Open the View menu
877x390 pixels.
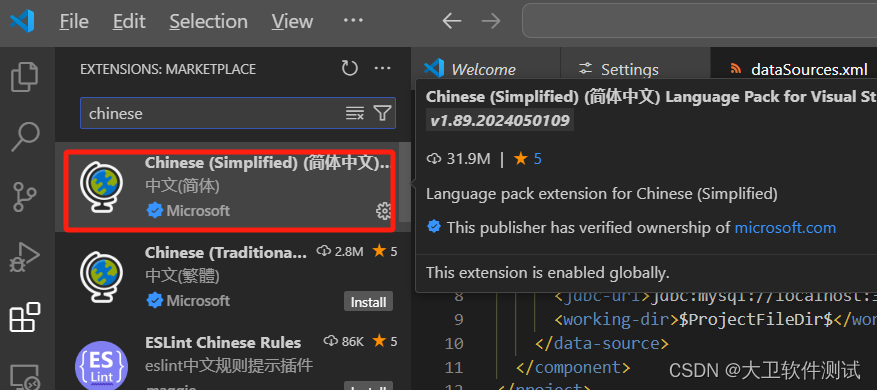click(293, 21)
